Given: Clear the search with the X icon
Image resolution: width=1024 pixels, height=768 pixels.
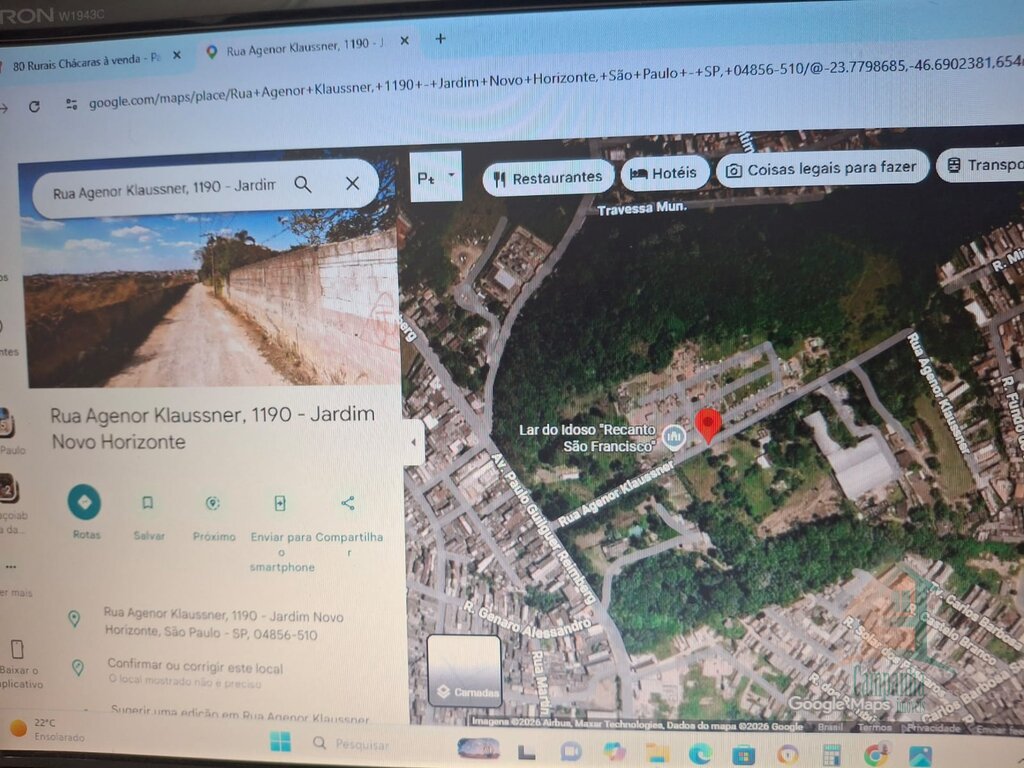Looking at the screenshot, I should click(352, 184).
